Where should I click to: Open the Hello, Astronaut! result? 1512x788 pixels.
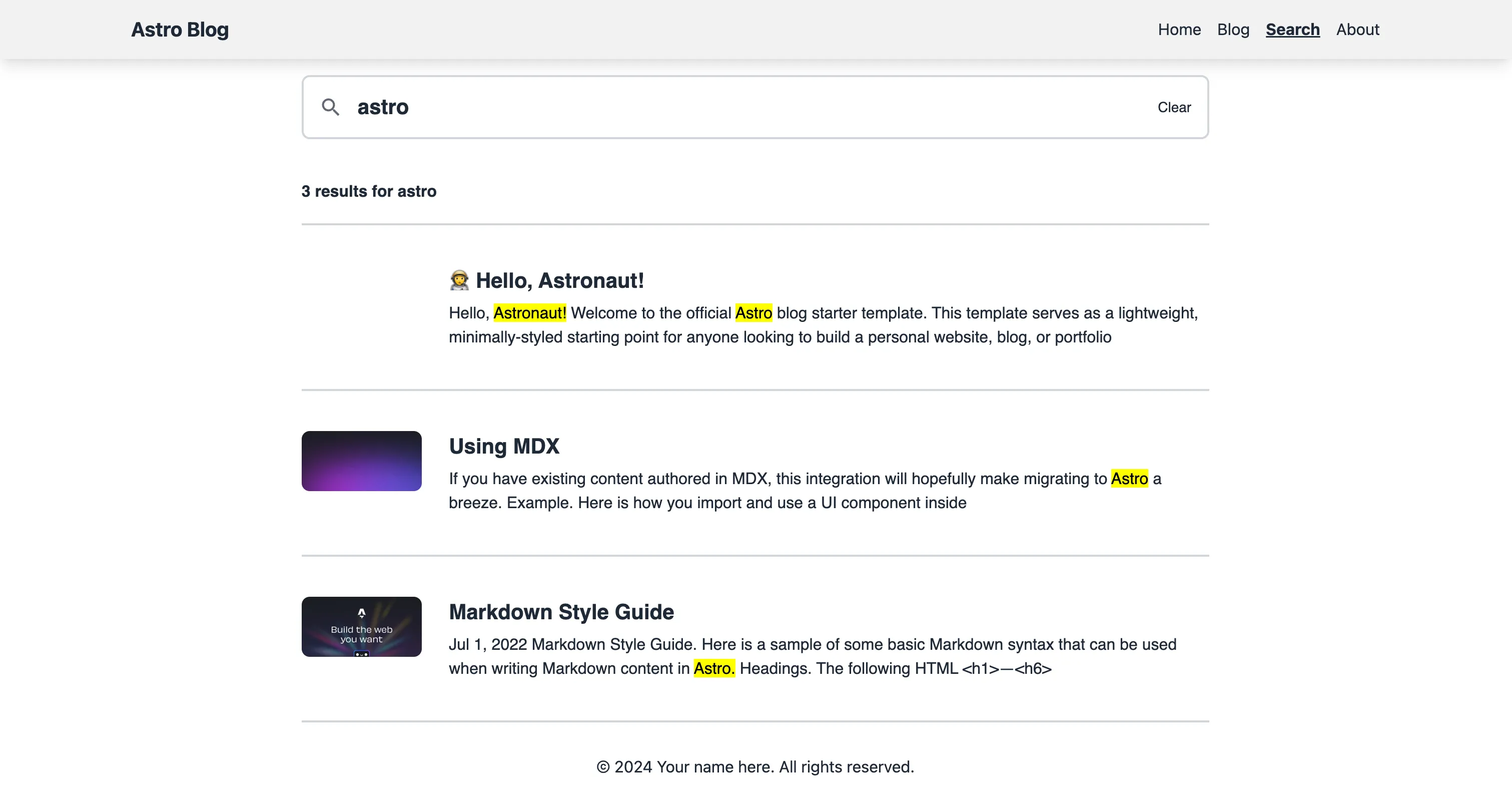pos(559,280)
